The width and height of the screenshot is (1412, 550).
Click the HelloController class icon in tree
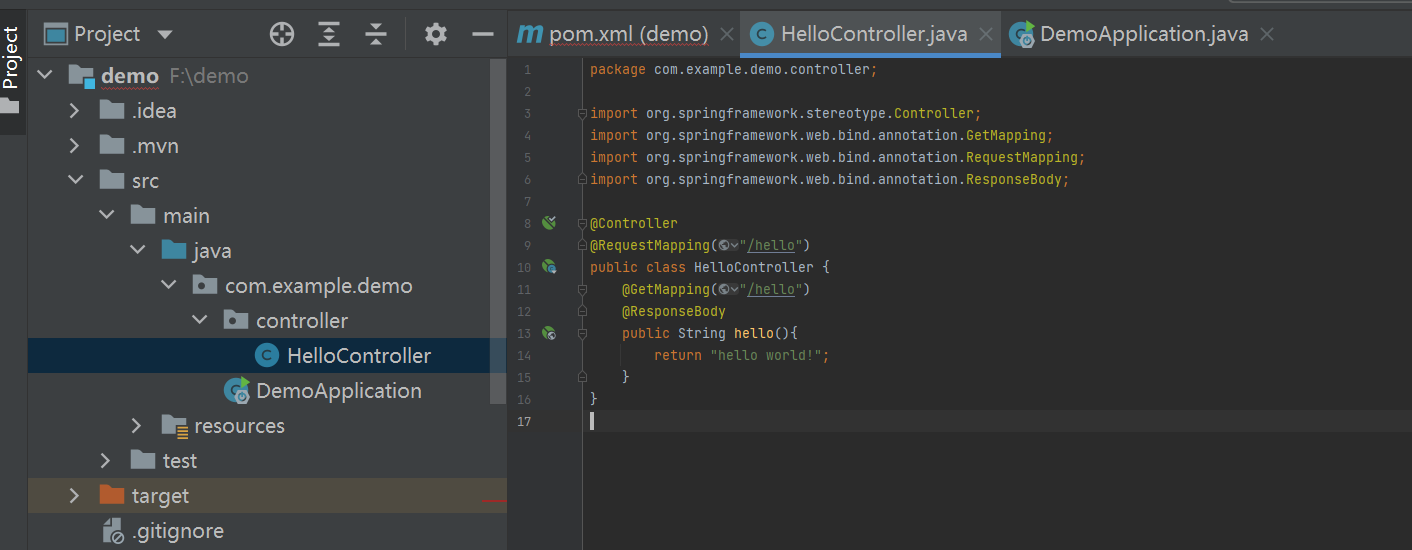267,356
